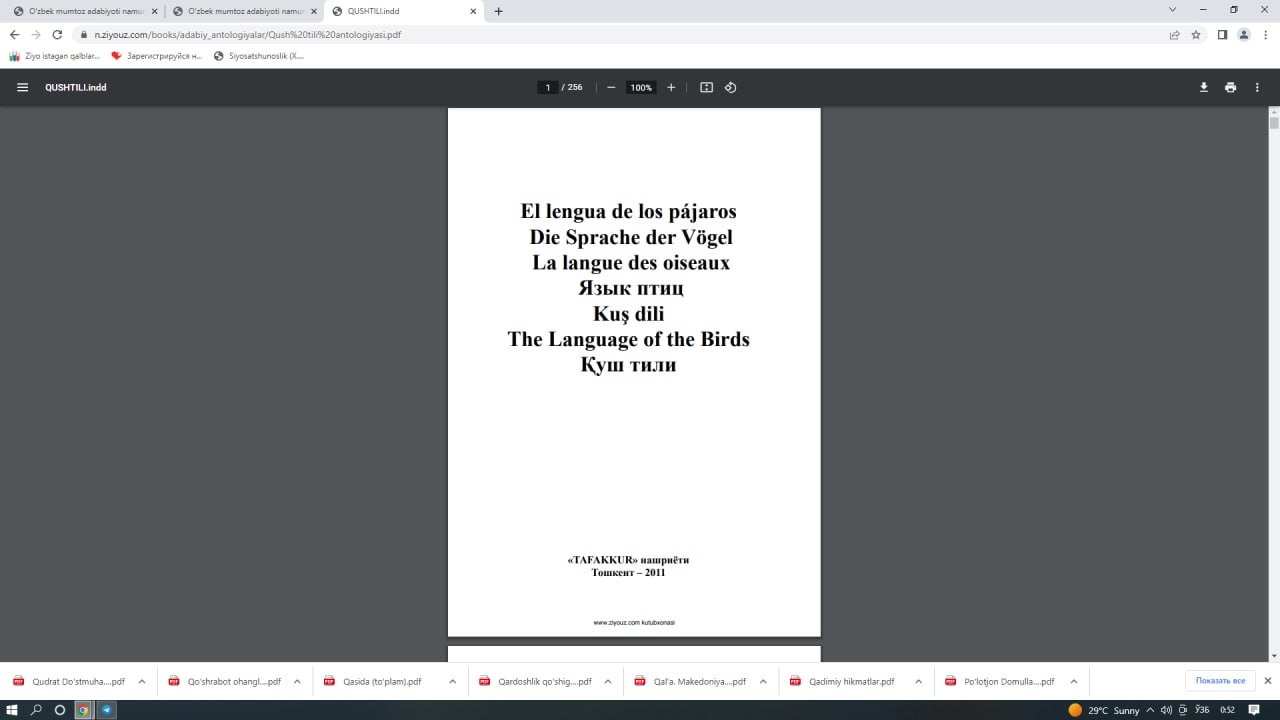Expand options for Qadimiy hikmatlar.pdf download

918,681
